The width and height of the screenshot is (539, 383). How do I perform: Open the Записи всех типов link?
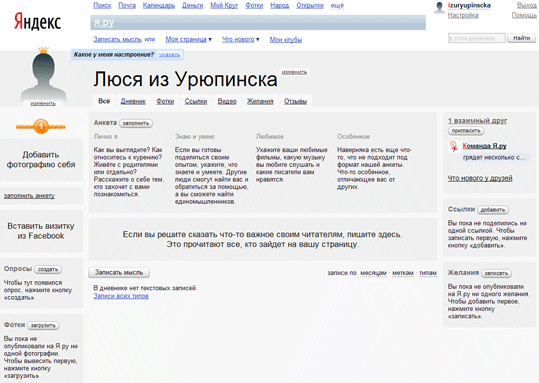pos(121,296)
